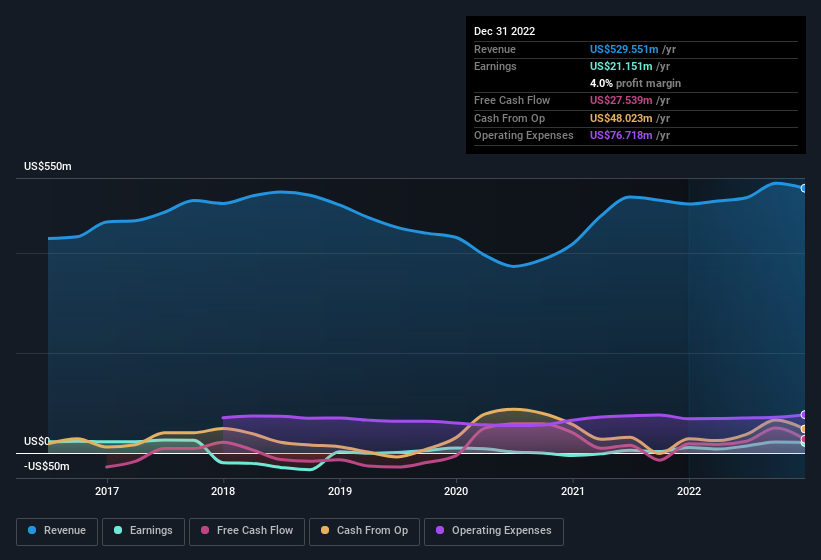Click the Dec 31 2022 tooltip date
Screen dimensions: 821x560
click(x=504, y=31)
